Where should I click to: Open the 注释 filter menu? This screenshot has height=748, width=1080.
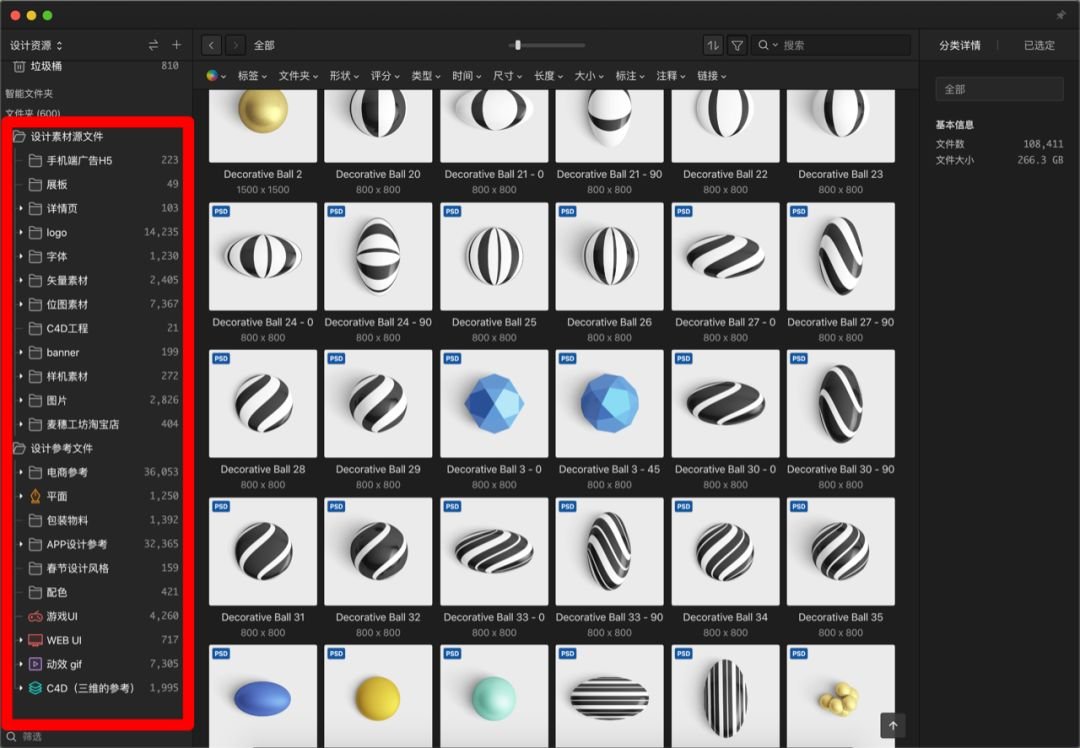[x=671, y=76]
